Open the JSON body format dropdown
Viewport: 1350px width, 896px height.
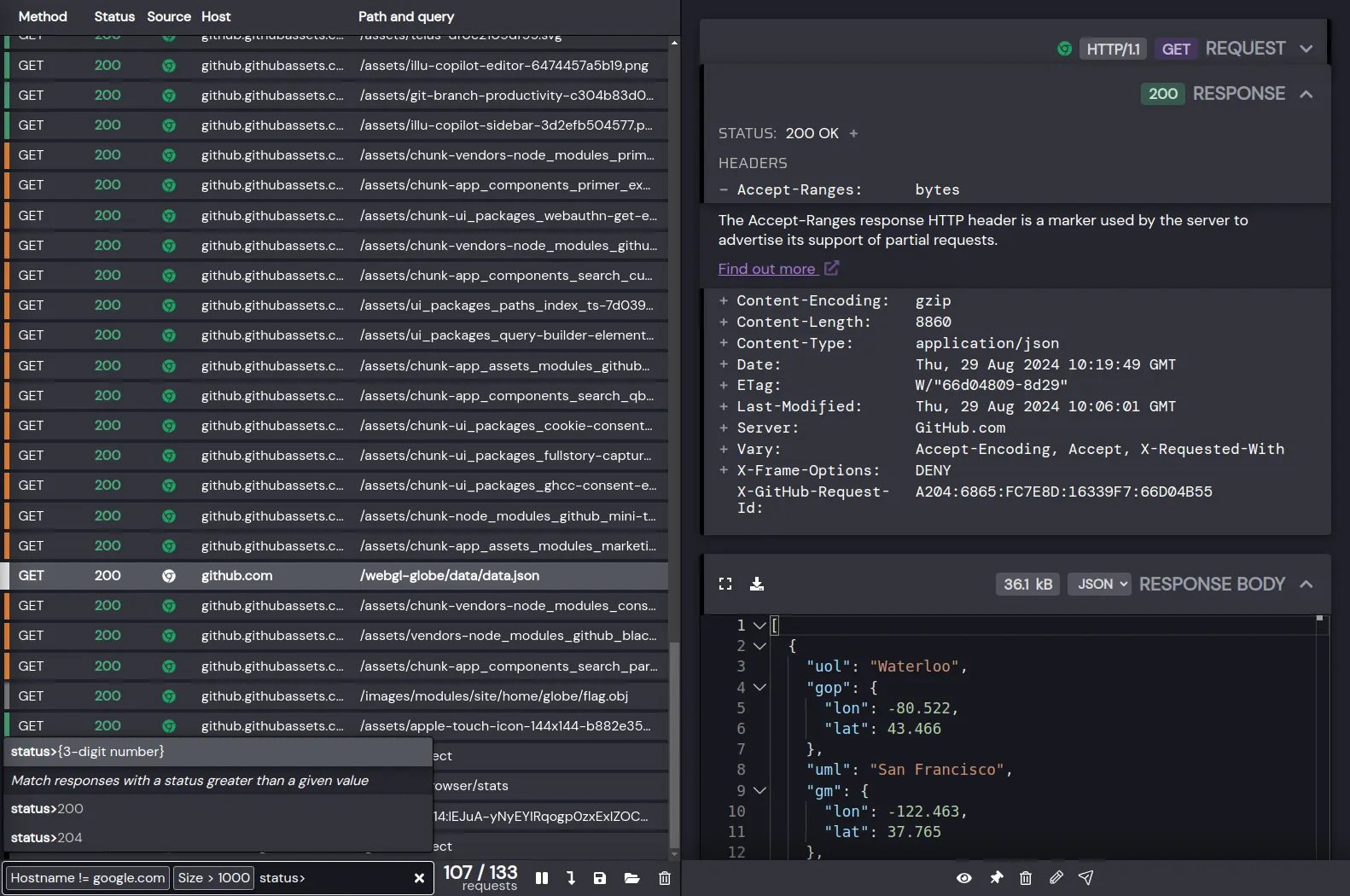click(1099, 585)
